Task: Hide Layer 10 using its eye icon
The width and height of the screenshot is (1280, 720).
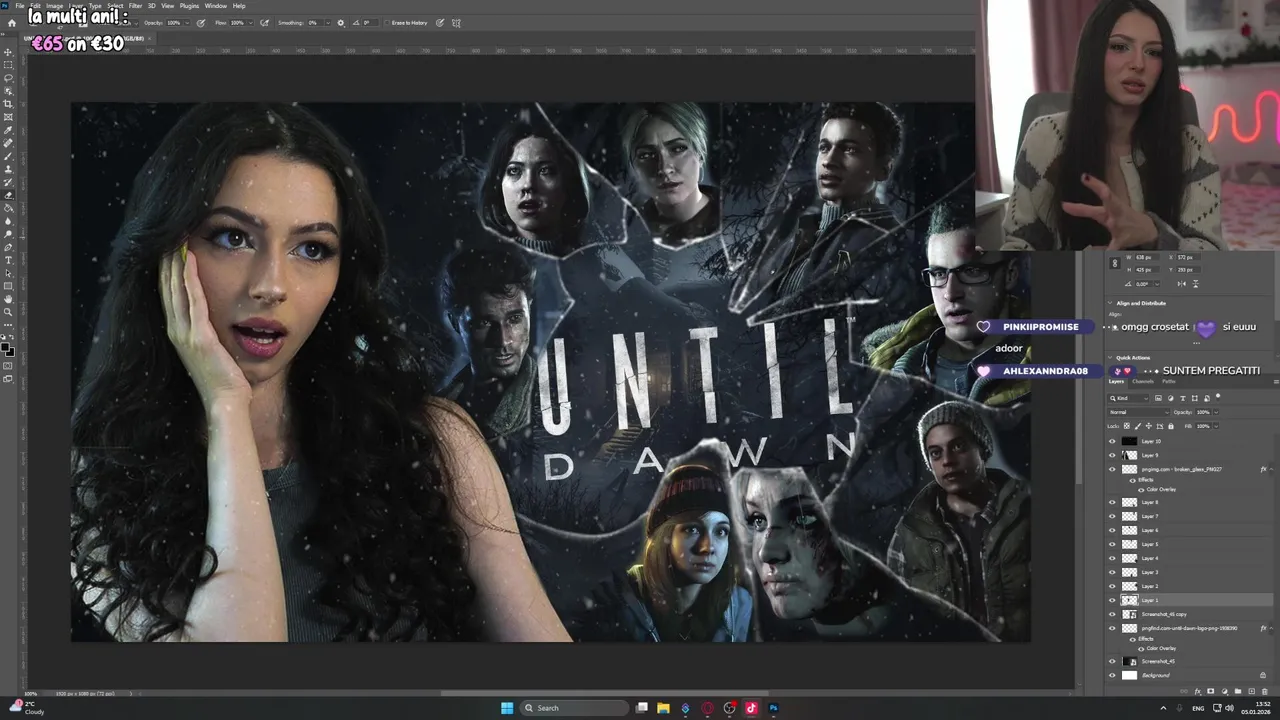Action: [1112, 441]
